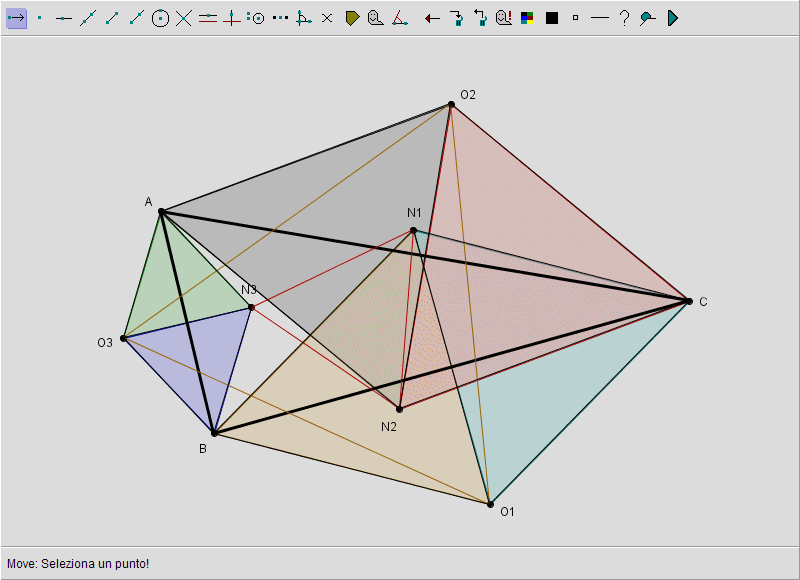This screenshot has height=580, width=800.
Task: Click the horizontal line thickness icon
Action: tap(600, 18)
